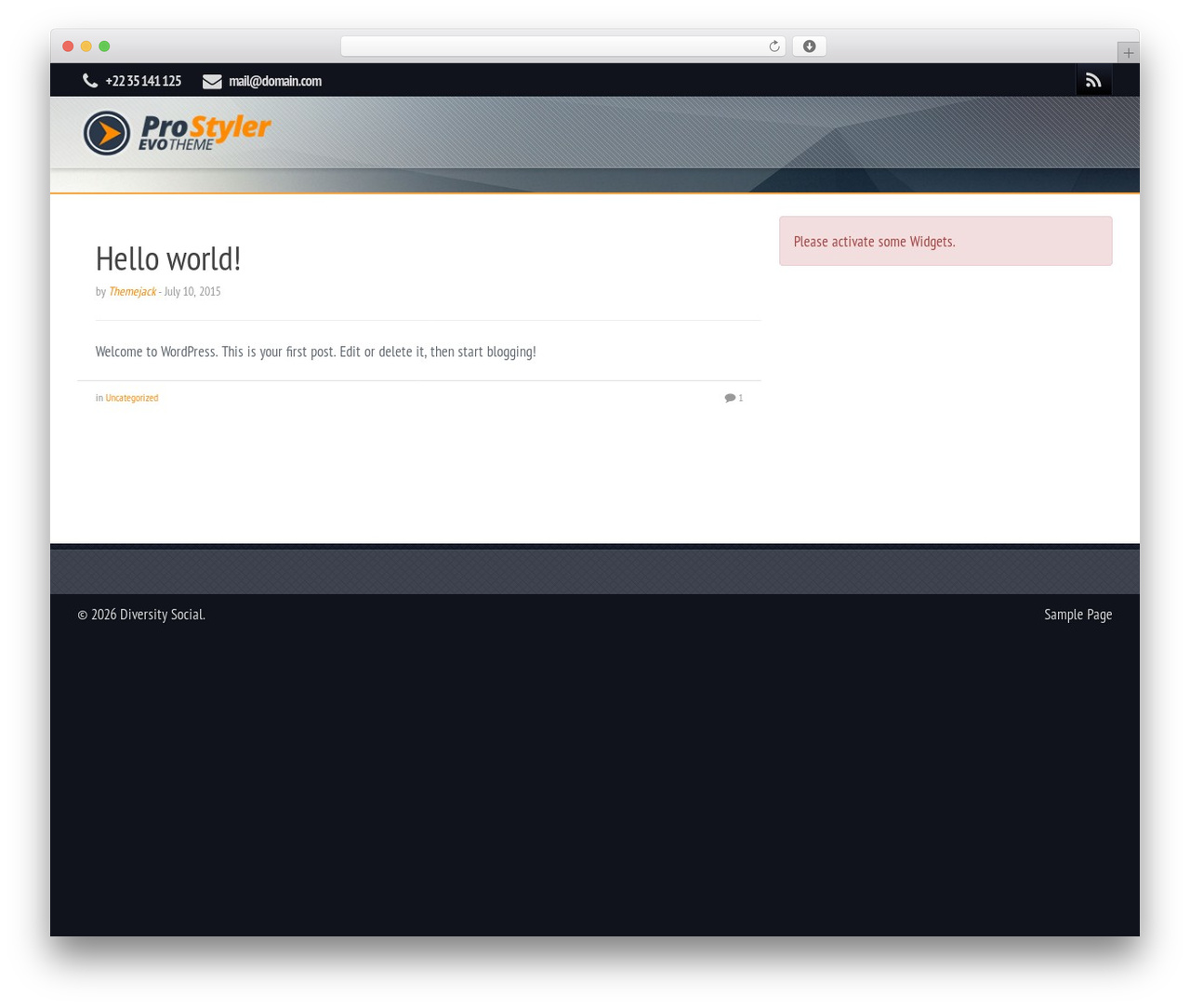Click the ProStyler round arrow logo
1190x1008 pixels.
[107, 133]
